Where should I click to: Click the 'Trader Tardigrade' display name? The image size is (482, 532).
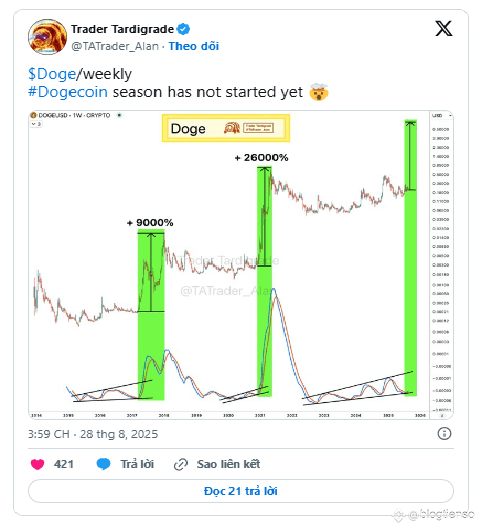[x=122, y=29]
